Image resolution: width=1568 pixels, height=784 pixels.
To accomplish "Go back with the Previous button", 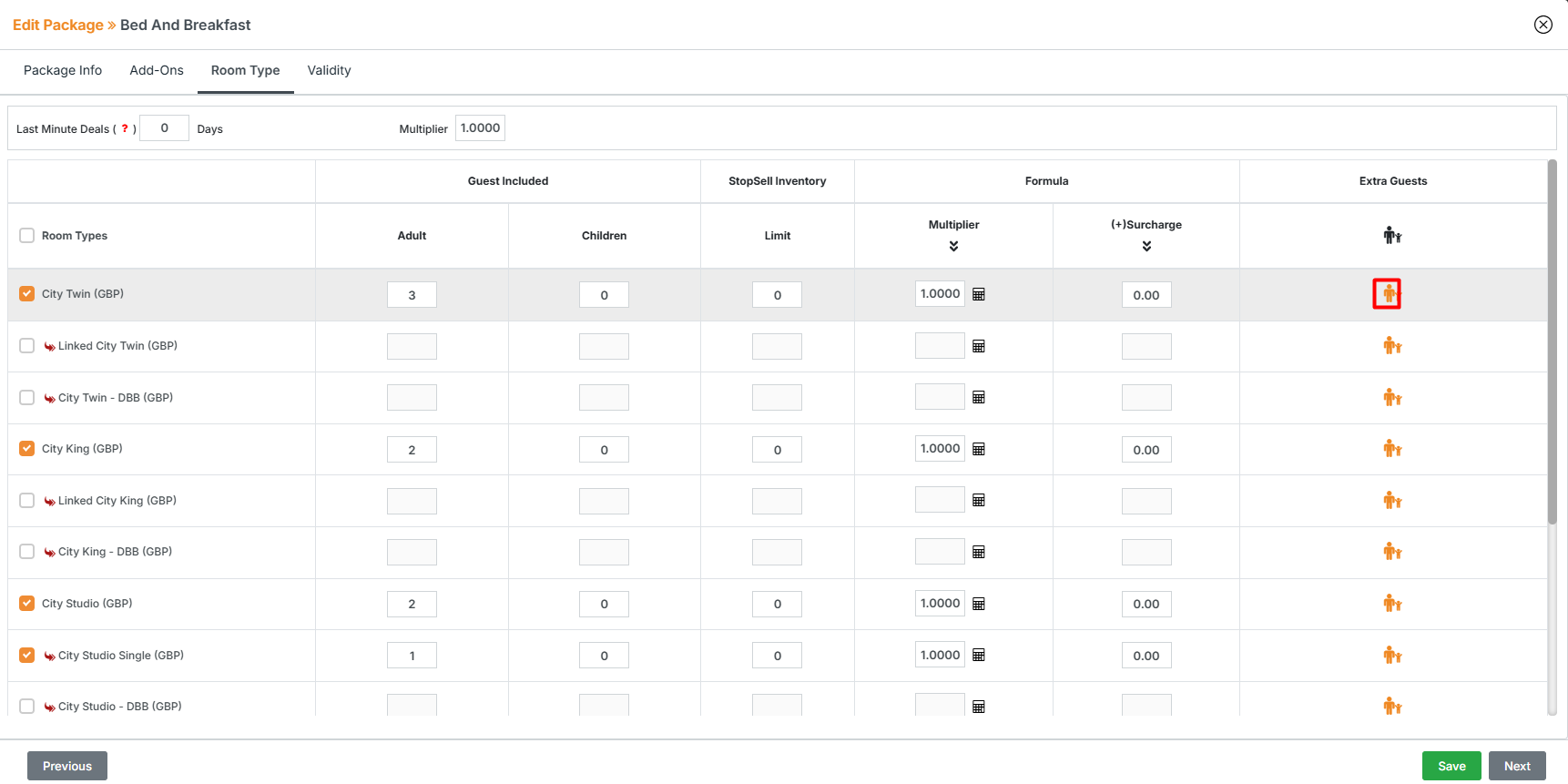I will [67, 766].
